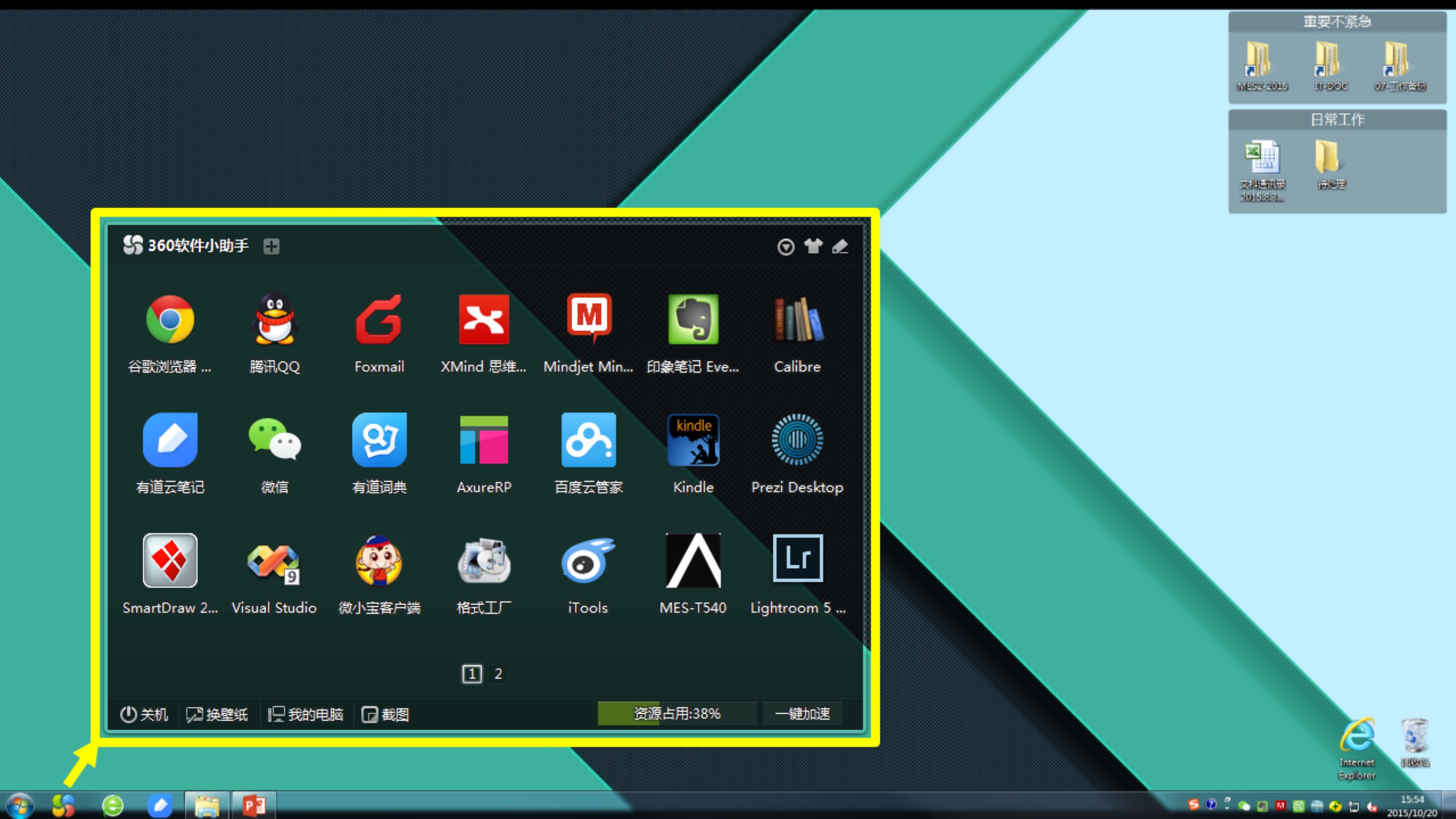This screenshot has height=819, width=1456.
Task: Click the edit pencil icon in panel header
Action: tap(840, 246)
